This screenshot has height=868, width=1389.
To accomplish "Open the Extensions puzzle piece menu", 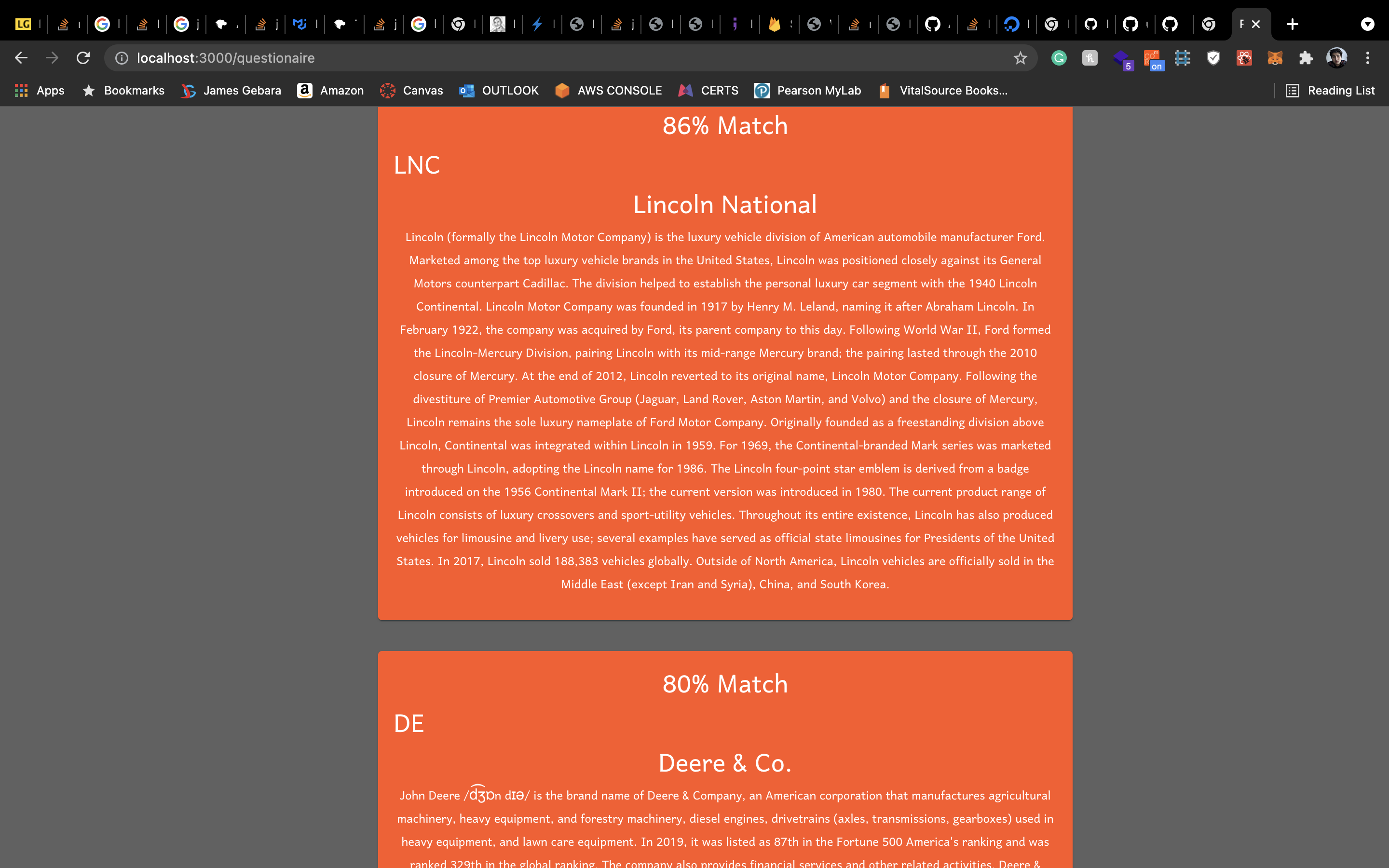I will coord(1306,58).
